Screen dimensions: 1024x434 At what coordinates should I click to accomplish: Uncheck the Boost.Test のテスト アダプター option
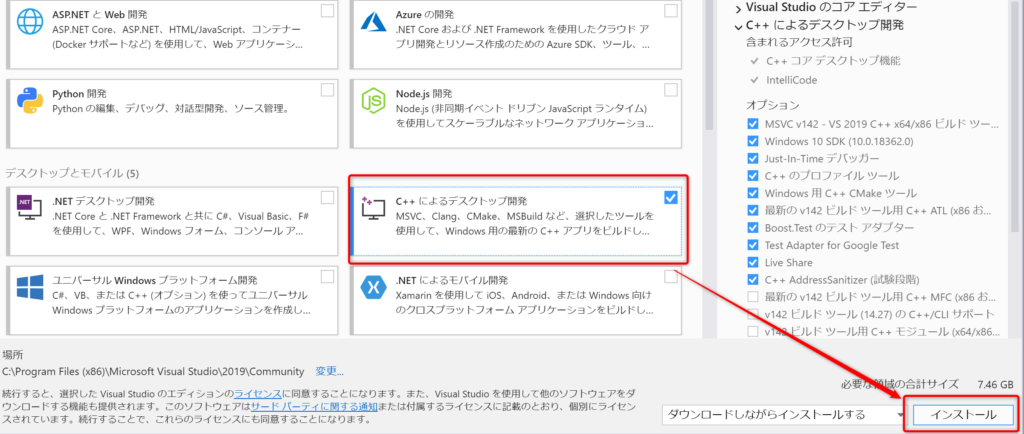click(x=752, y=228)
